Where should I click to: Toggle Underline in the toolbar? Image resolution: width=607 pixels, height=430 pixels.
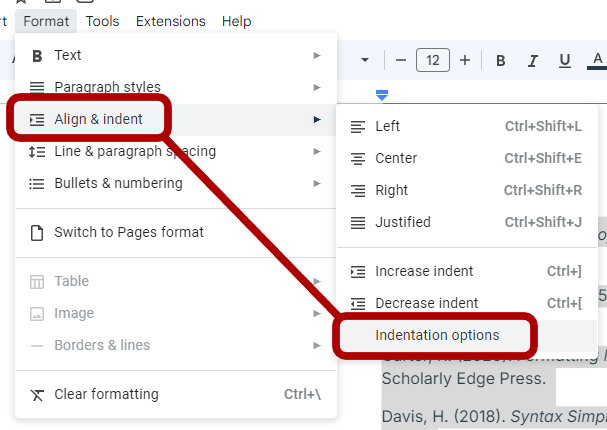pyautogui.click(x=565, y=60)
